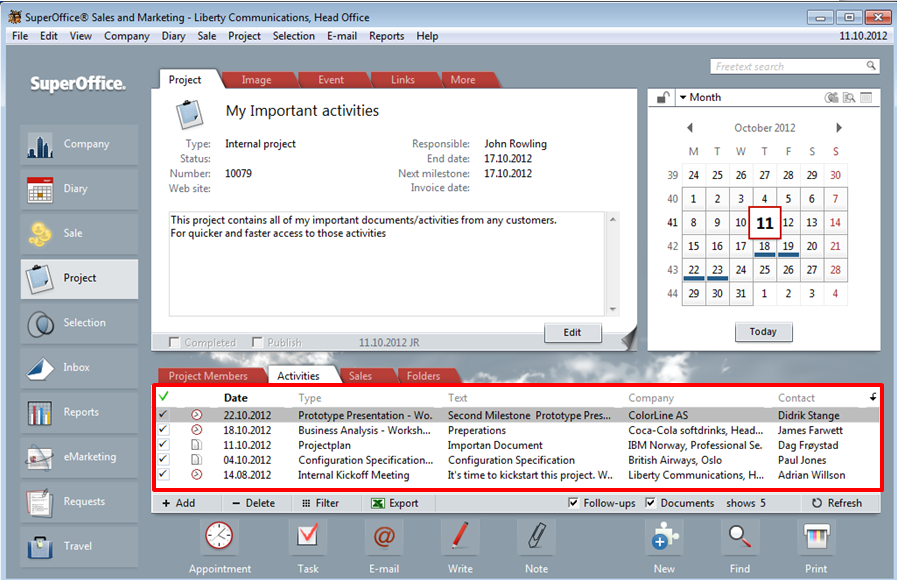This screenshot has width=897, height=580.
Task: Click the search magnifier in Freetext search
Action: tap(871, 66)
